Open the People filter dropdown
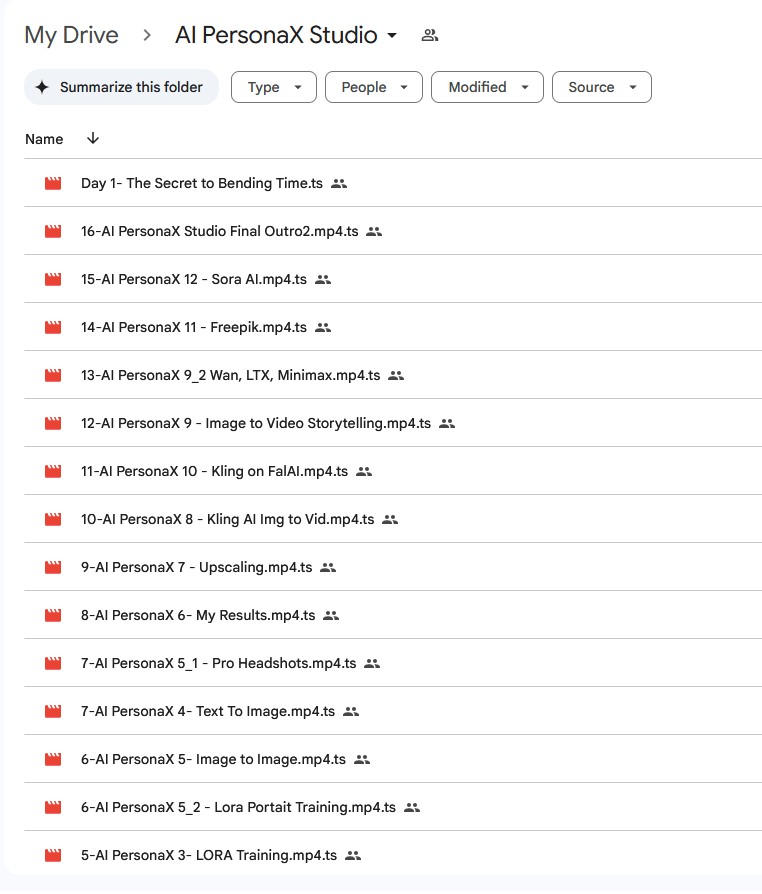Image resolution: width=762 pixels, height=894 pixels. pos(374,87)
